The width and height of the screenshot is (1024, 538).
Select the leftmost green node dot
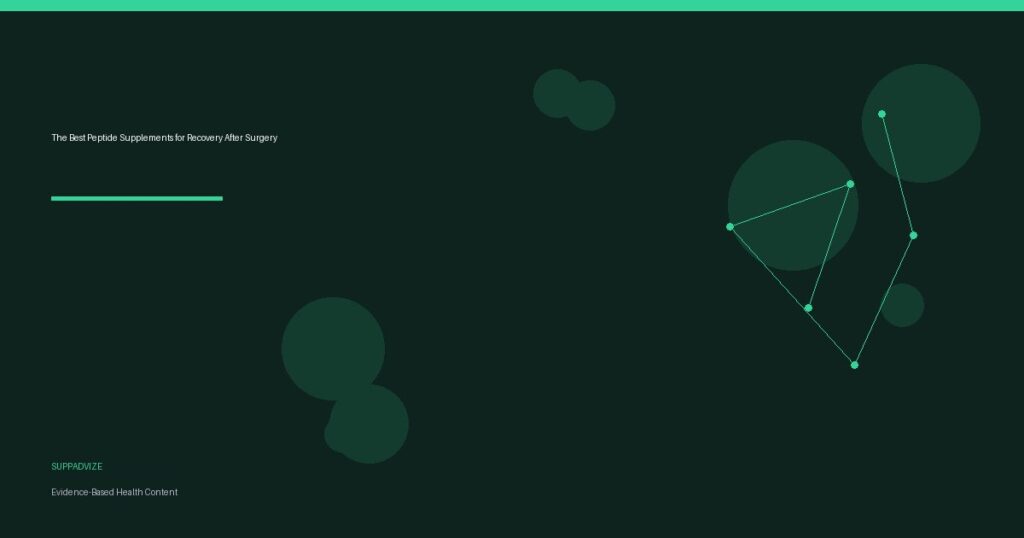click(x=730, y=227)
